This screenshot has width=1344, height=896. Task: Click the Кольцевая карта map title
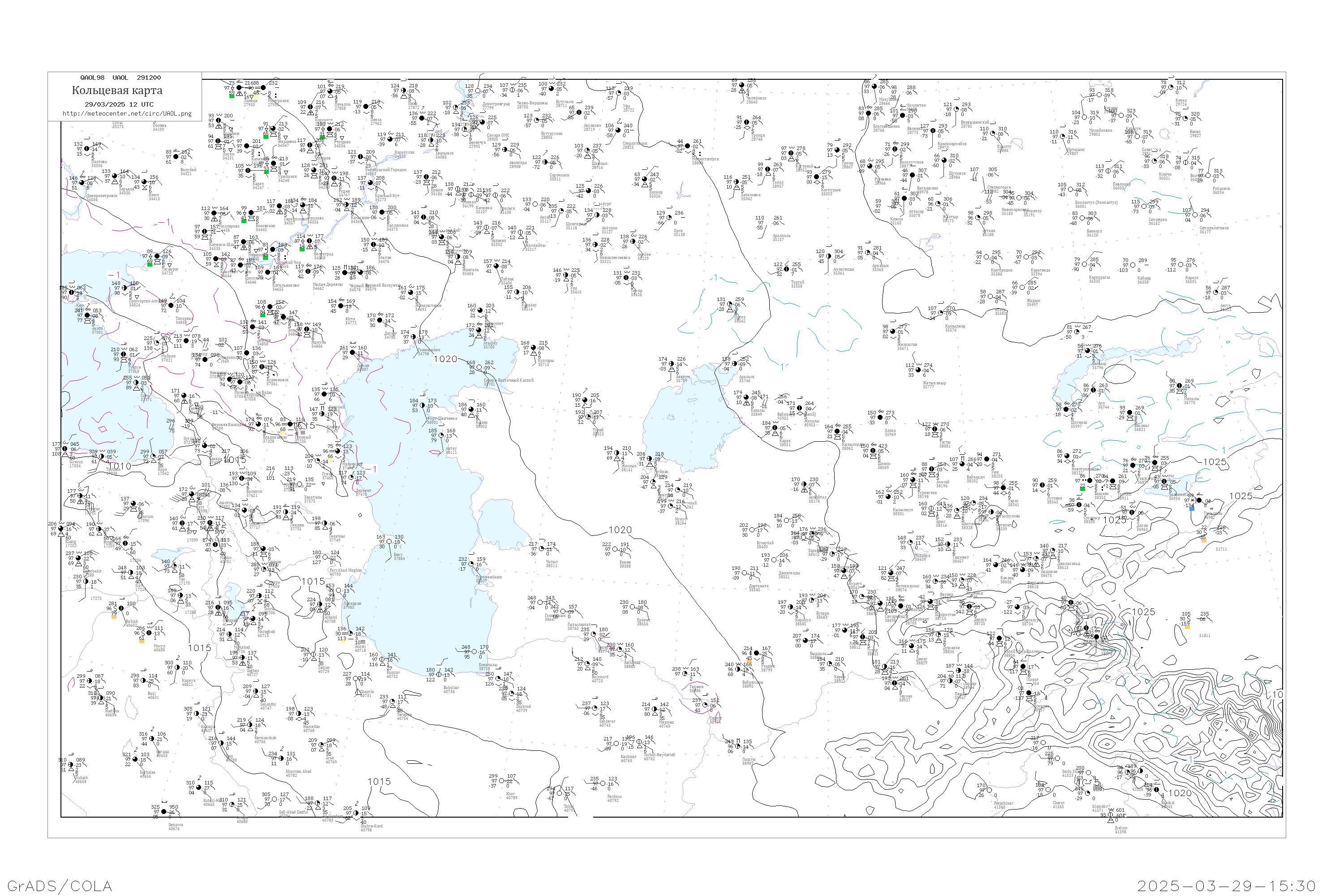point(117,90)
